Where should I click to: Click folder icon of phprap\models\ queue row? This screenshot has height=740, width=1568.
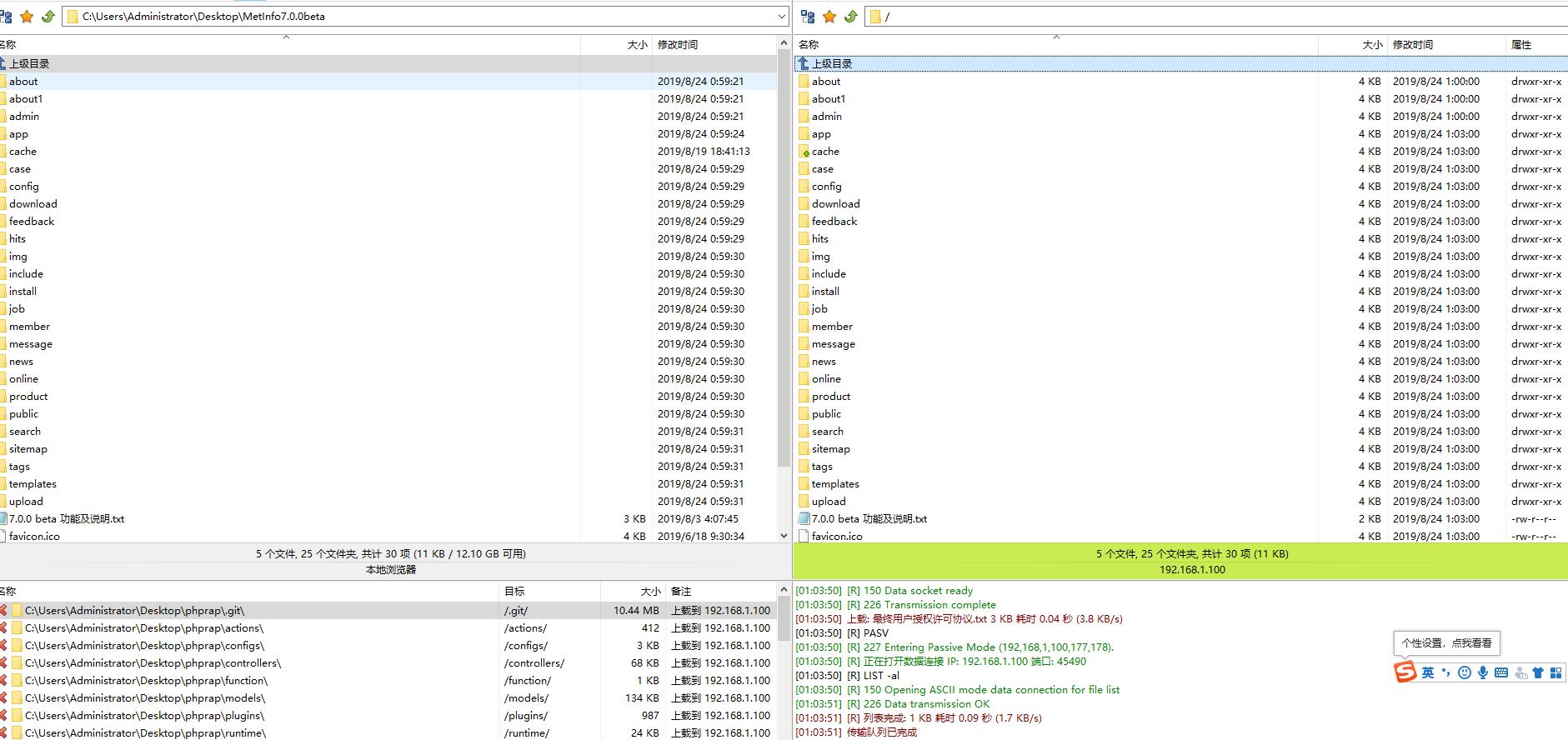[x=17, y=698]
